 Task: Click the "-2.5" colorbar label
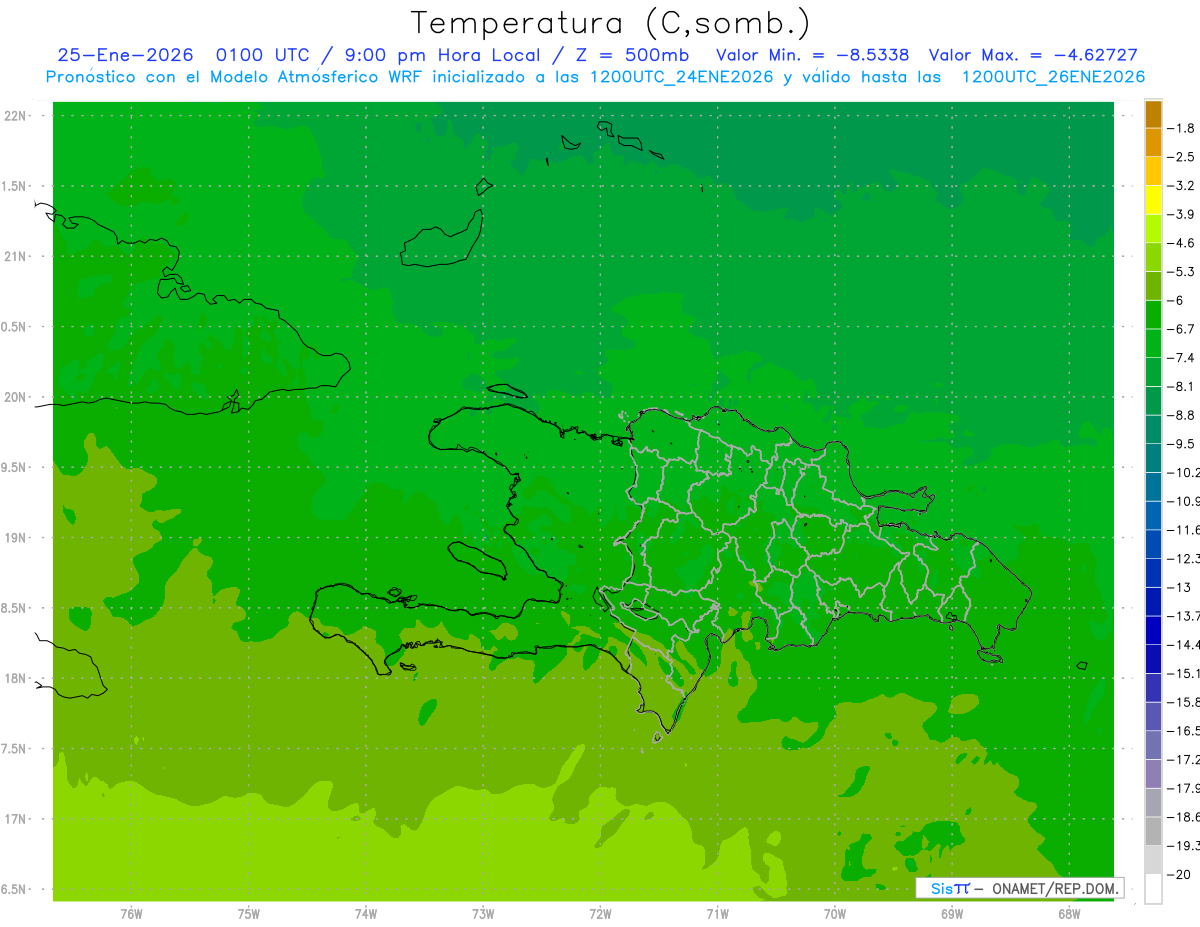click(1181, 157)
